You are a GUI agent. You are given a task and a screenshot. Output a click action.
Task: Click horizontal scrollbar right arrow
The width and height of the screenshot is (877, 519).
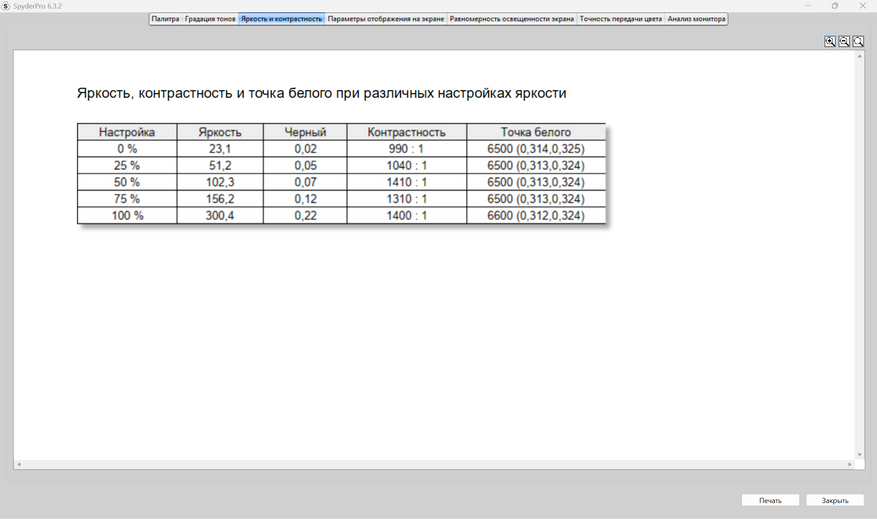850,465
